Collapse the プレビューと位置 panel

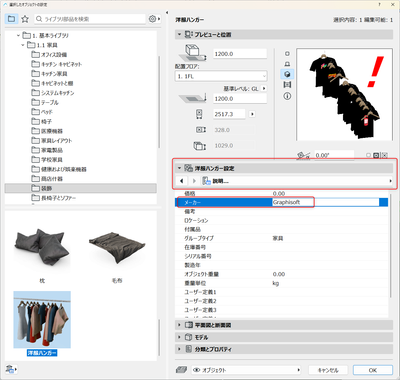coord(179,34)
